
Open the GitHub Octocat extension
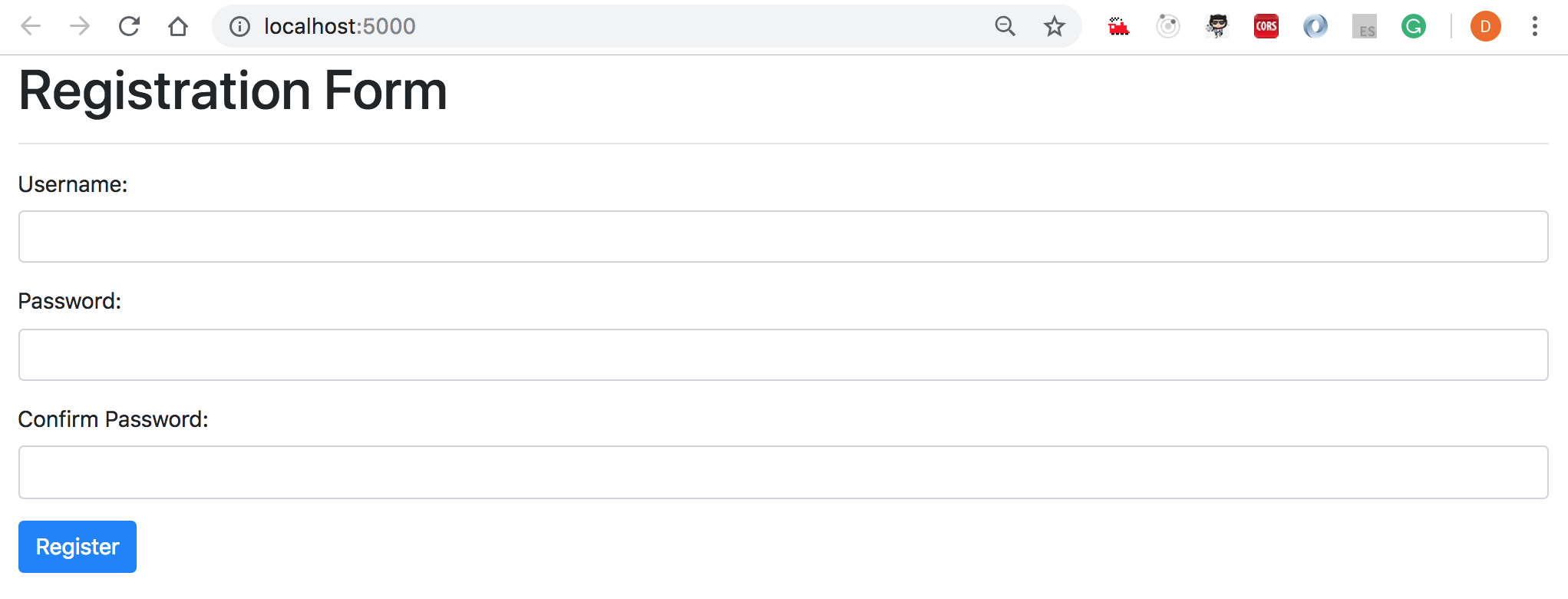(1216, 26)
